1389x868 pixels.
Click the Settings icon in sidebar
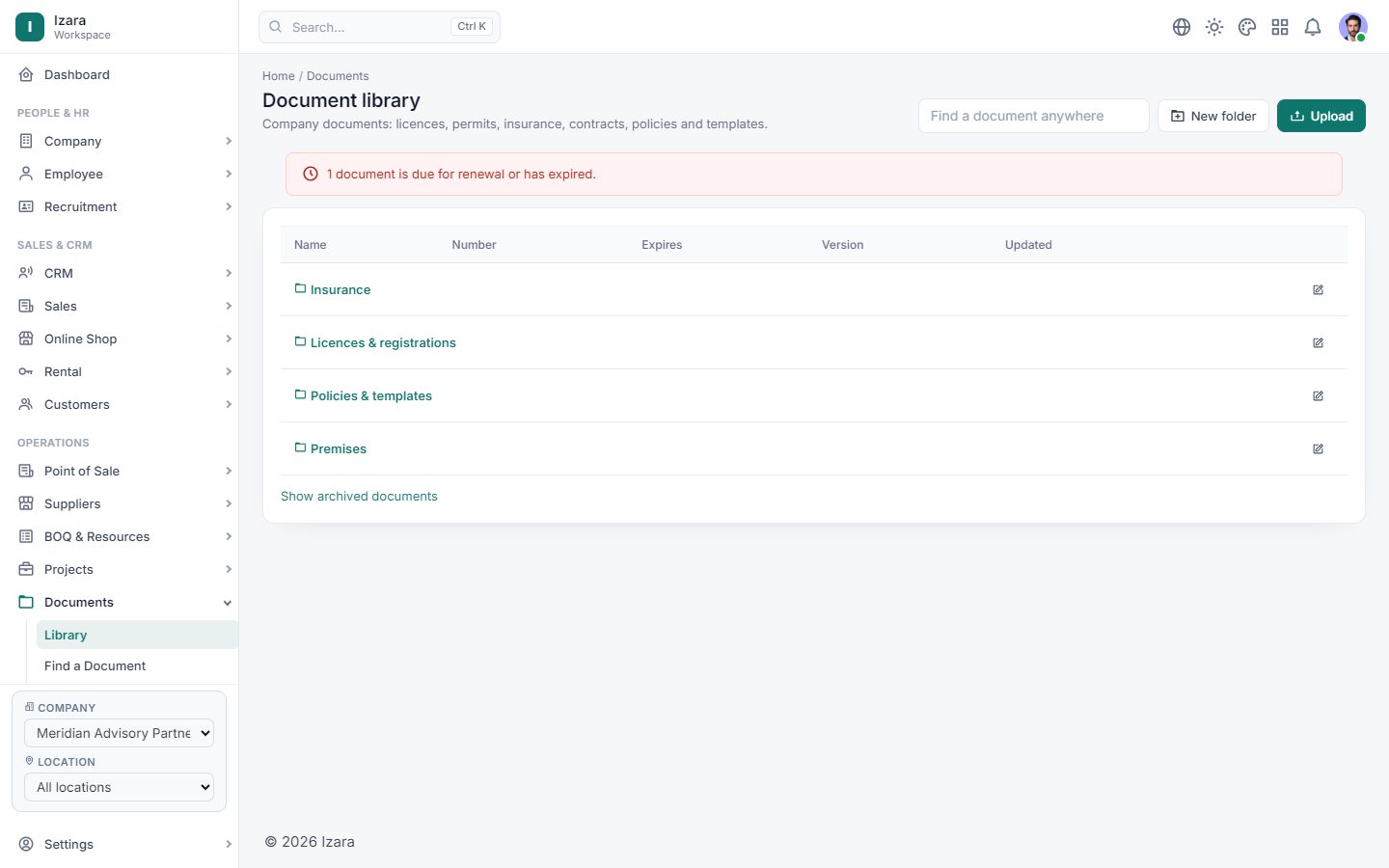[26, 844]
